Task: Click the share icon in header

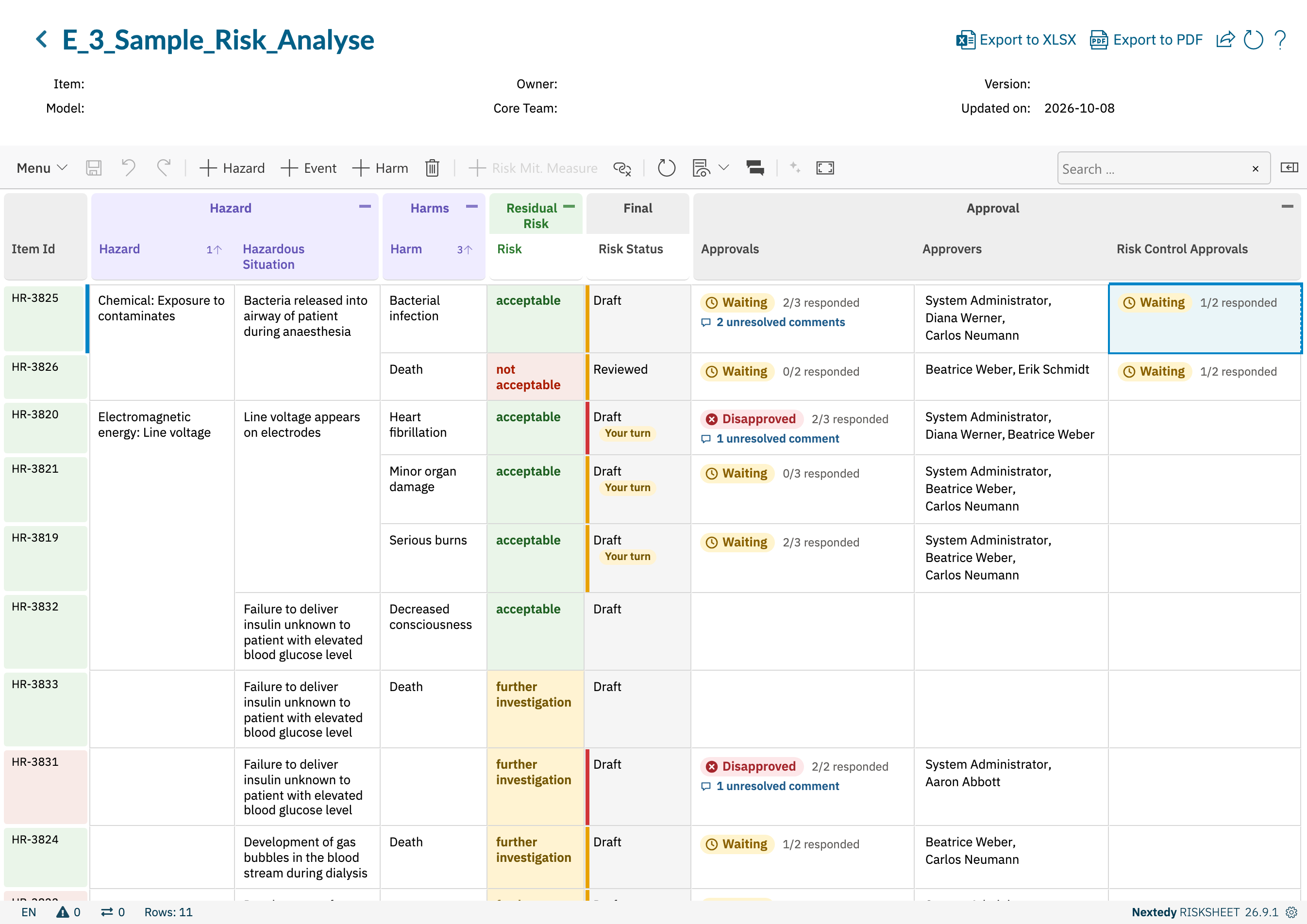Action: (x=1225, y=40)
